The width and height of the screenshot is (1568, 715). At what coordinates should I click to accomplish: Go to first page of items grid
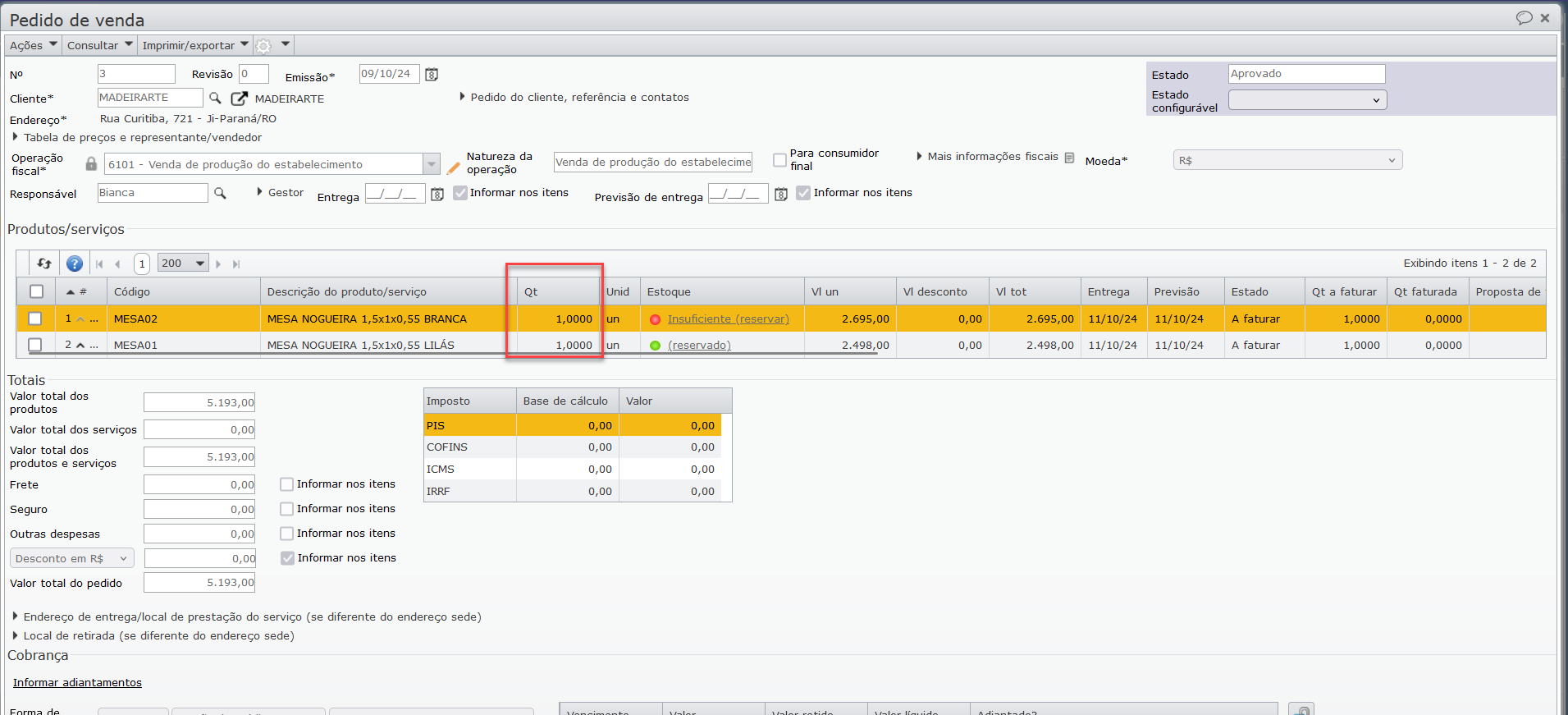99,264
